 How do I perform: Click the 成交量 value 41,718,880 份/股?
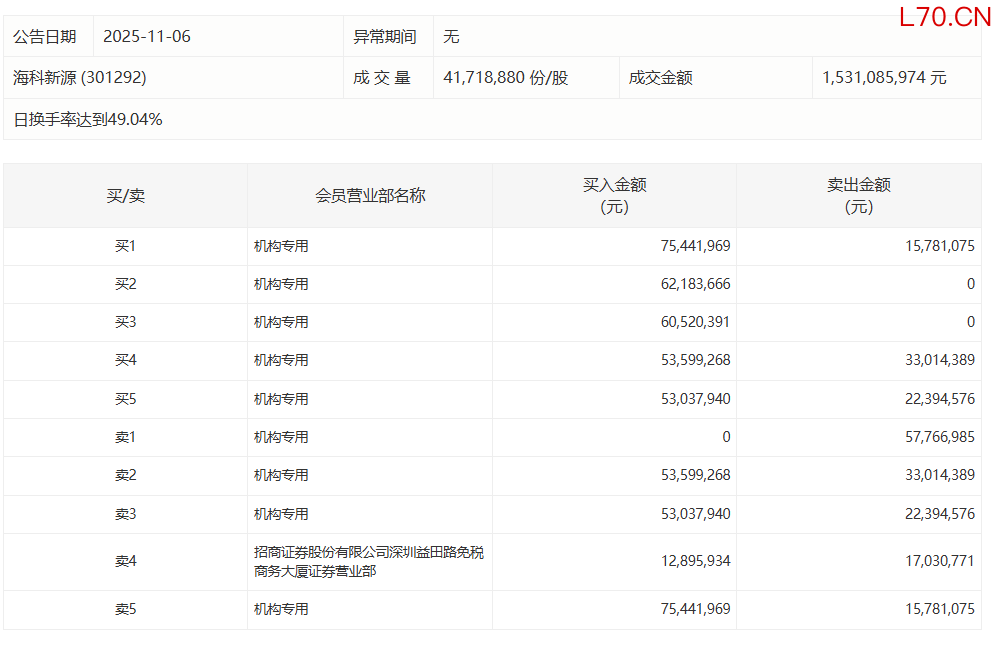[x=505, y=77]
